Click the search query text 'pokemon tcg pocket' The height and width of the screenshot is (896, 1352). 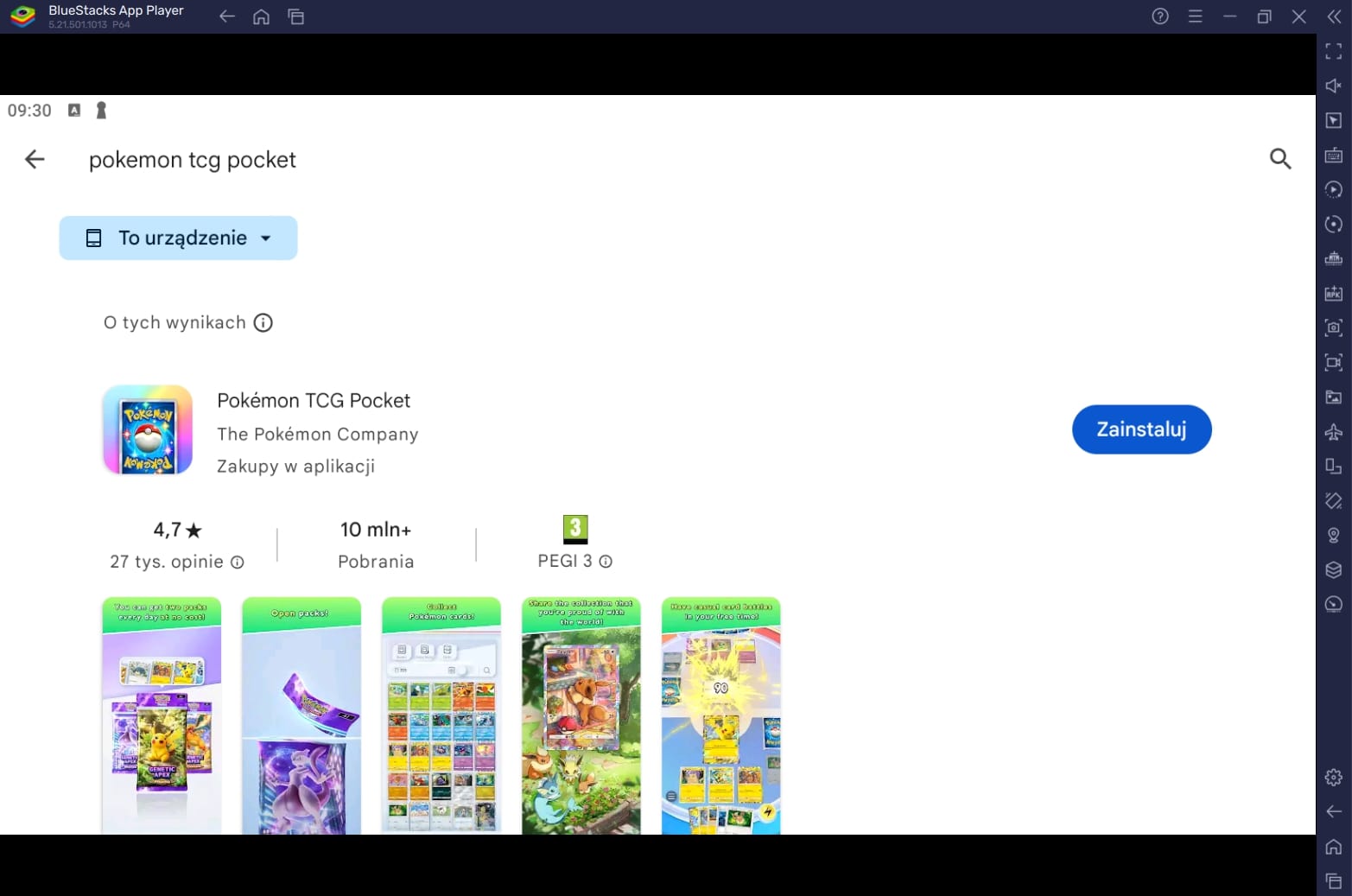[x=193, y=160]
